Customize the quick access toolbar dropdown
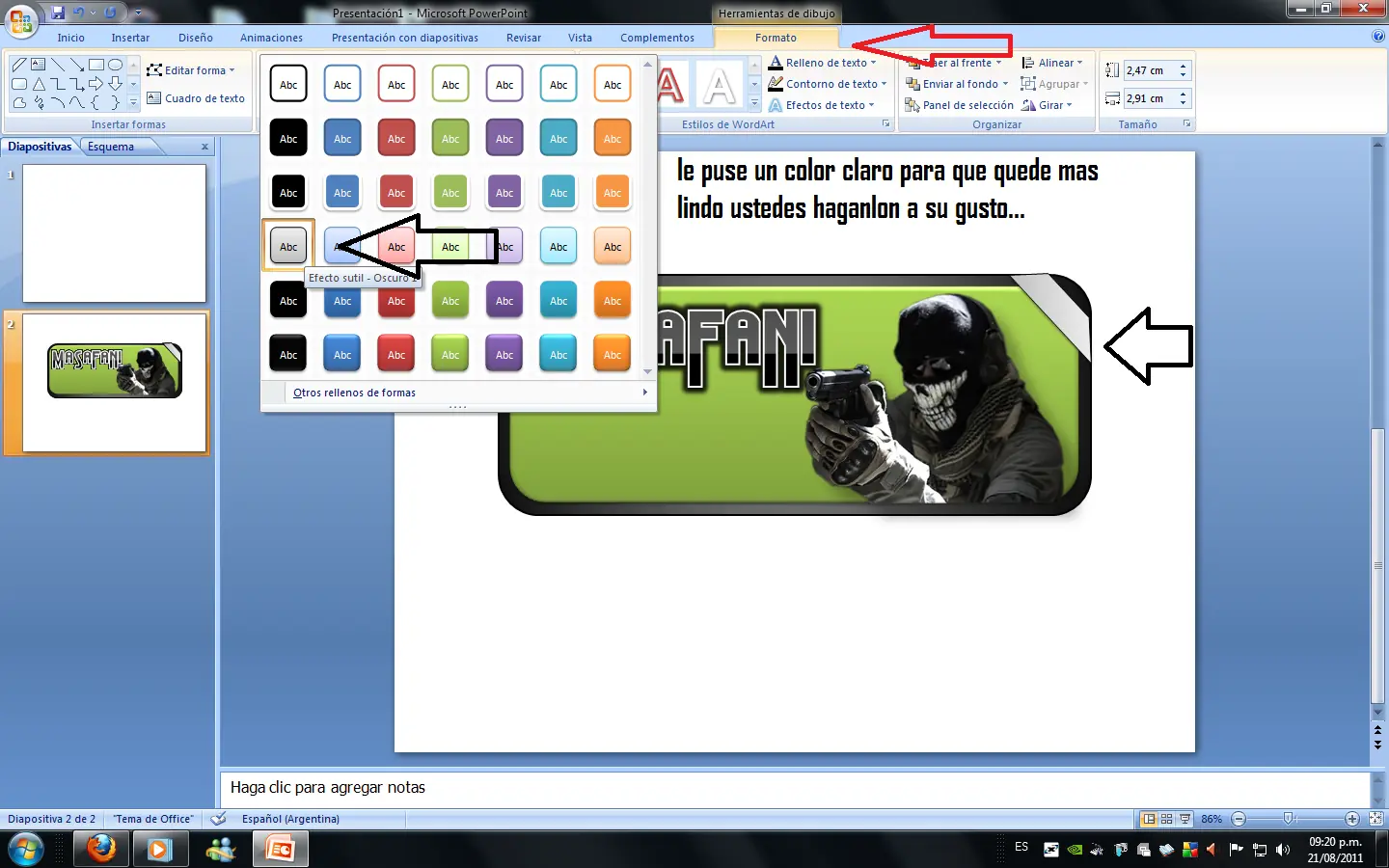 tap(138, 13)
